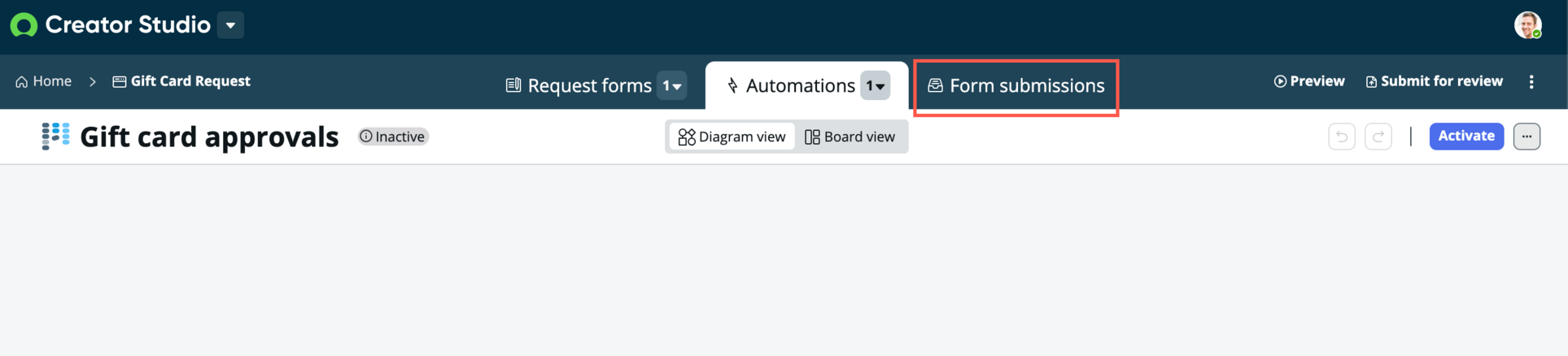
Task: Open the vertical three-dot menu in the header
Action: [x=1531, y=81]
